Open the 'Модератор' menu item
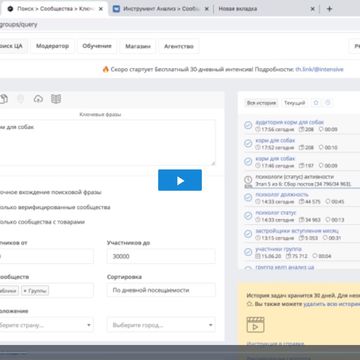360x360 pixels. pyautogui.click(x=53, y=46)
